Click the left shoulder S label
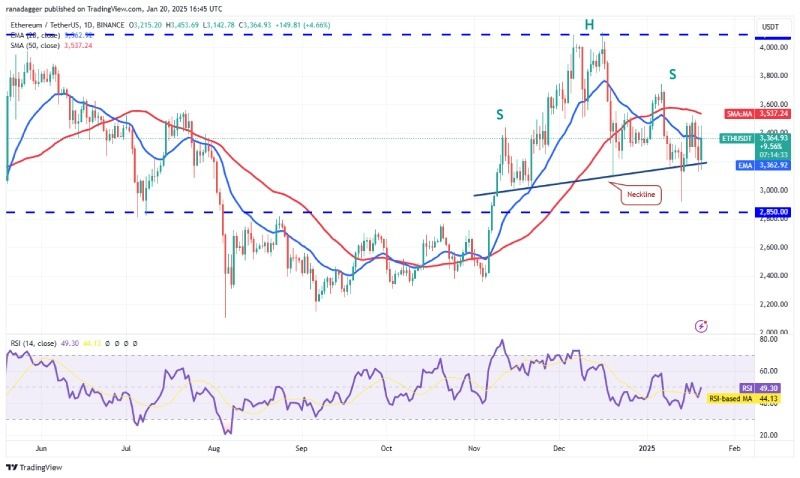 click(500, 115)
